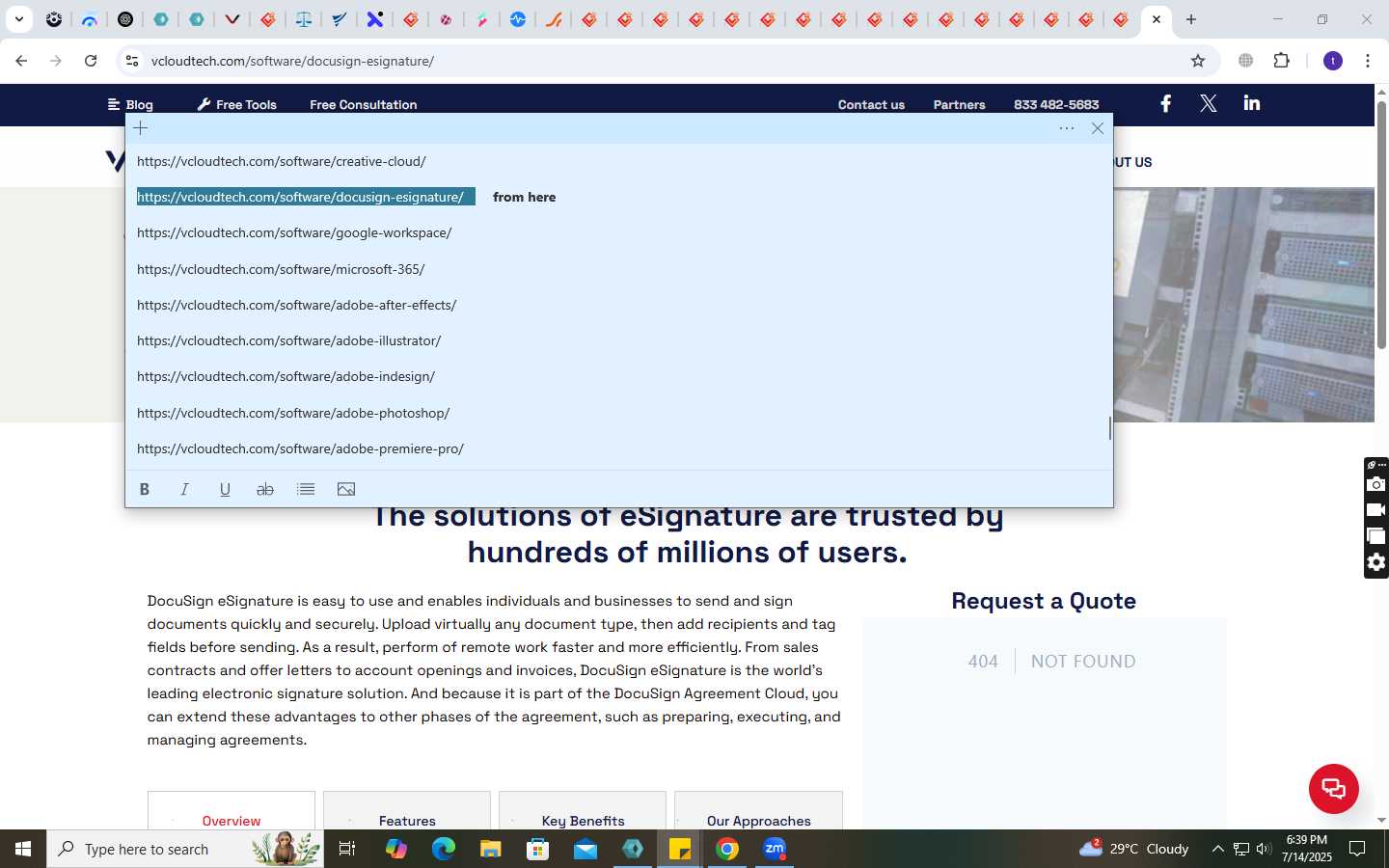1389x868 pixels.
Task: Open Chrome three-dot menu
Action: (1368, 61)
